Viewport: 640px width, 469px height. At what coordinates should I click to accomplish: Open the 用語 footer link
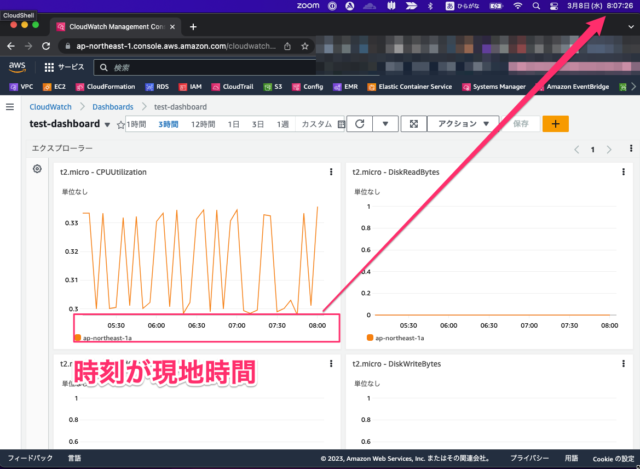571,458
